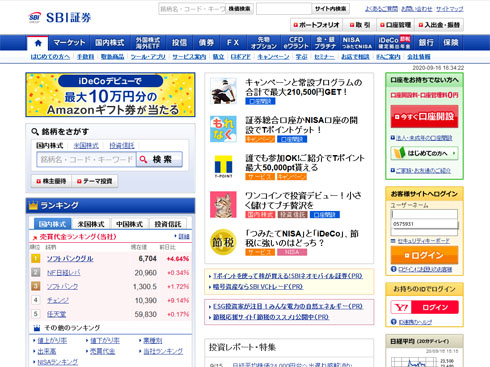Open the 値下がり率 ranking link

coord(105,341)
